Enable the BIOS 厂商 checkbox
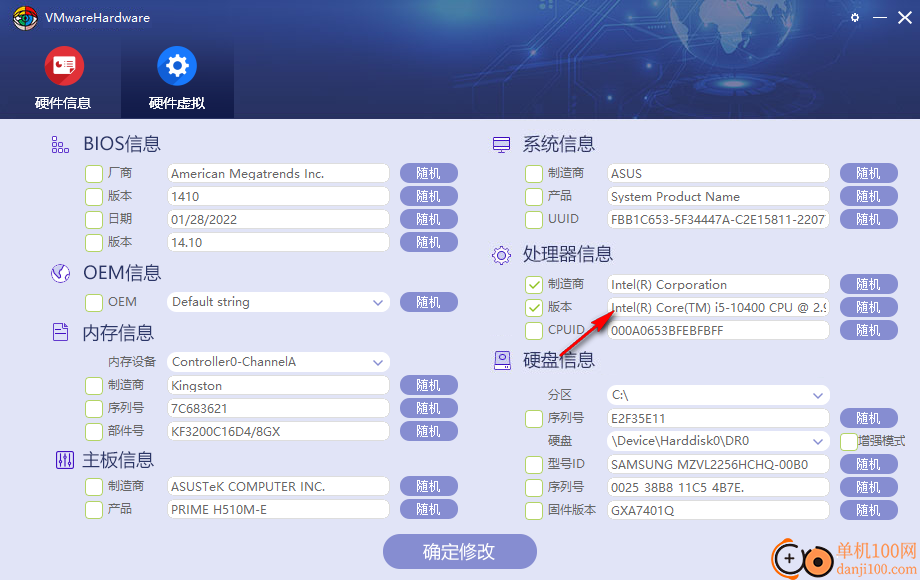Screen dimensions: 920x580 [x=94, y=174]
